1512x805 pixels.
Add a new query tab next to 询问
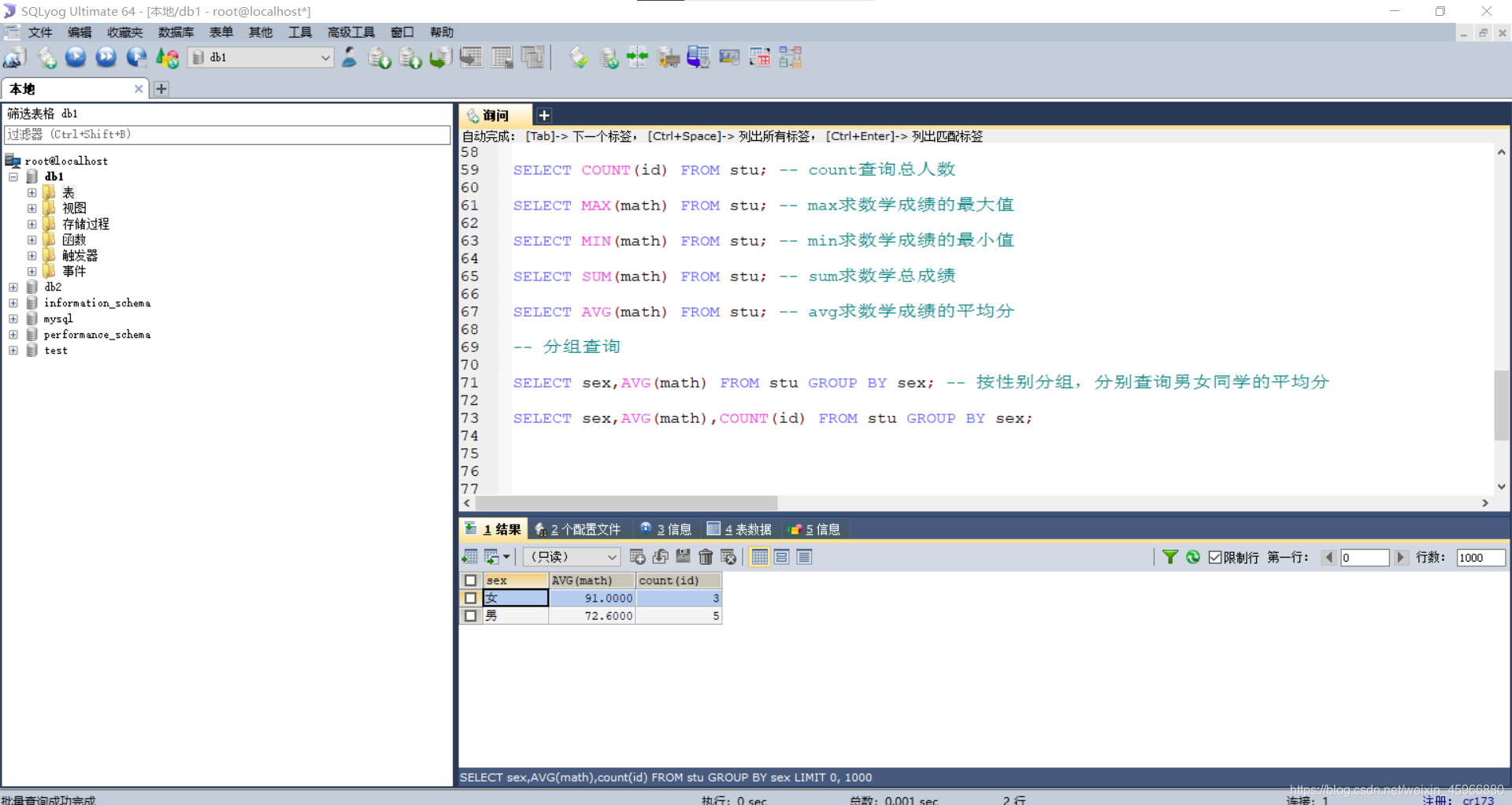click(x=544, y=116)
